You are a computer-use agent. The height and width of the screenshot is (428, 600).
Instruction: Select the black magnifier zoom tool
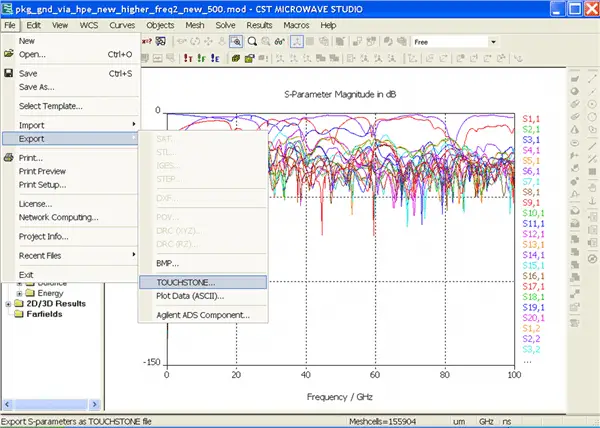tap(252, 41)
